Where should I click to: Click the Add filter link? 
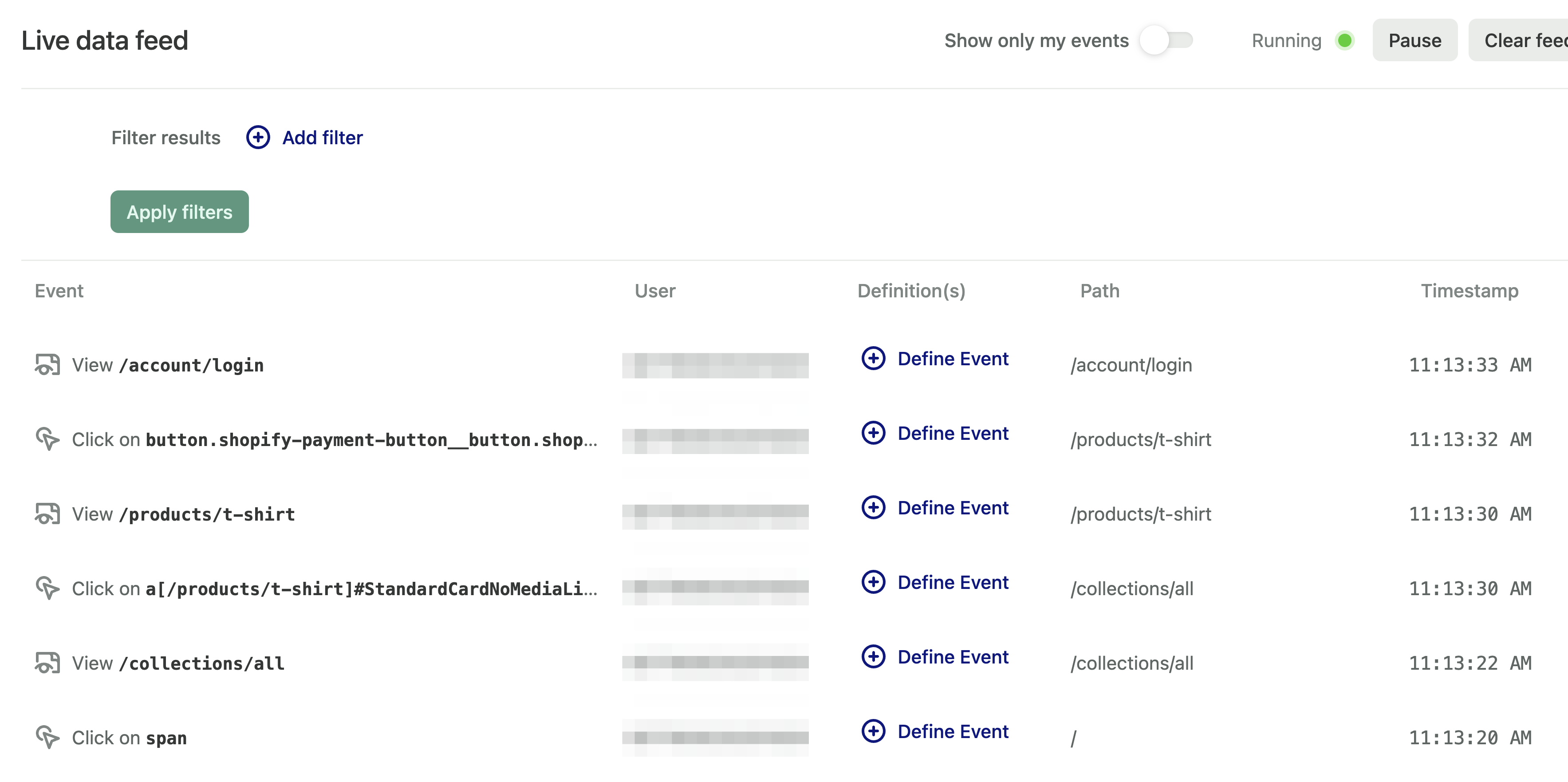[x=322, y=138]
